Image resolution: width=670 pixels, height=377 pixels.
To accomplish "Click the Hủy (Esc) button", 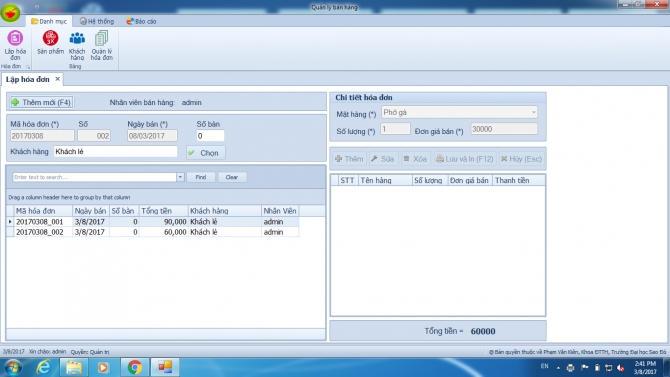I will [521, 159].
